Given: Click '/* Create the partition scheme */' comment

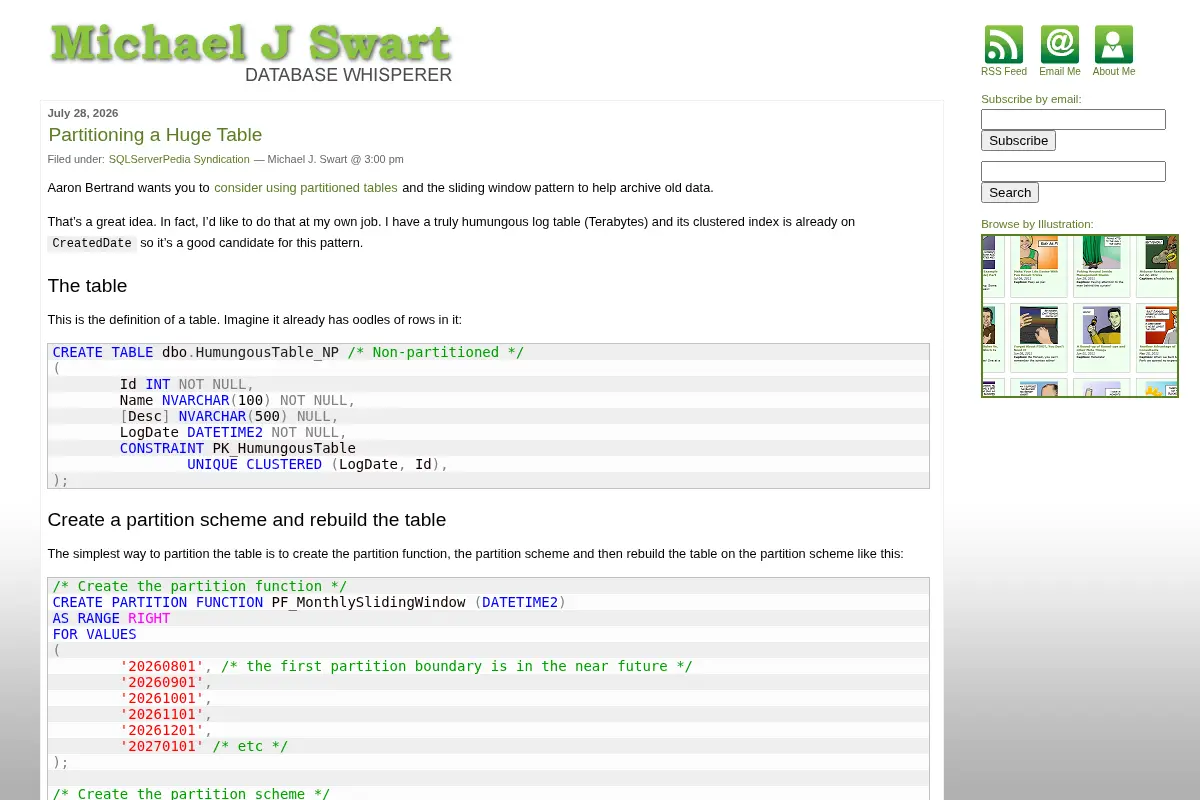Looking at the screenshot, I should pos(191,793).
